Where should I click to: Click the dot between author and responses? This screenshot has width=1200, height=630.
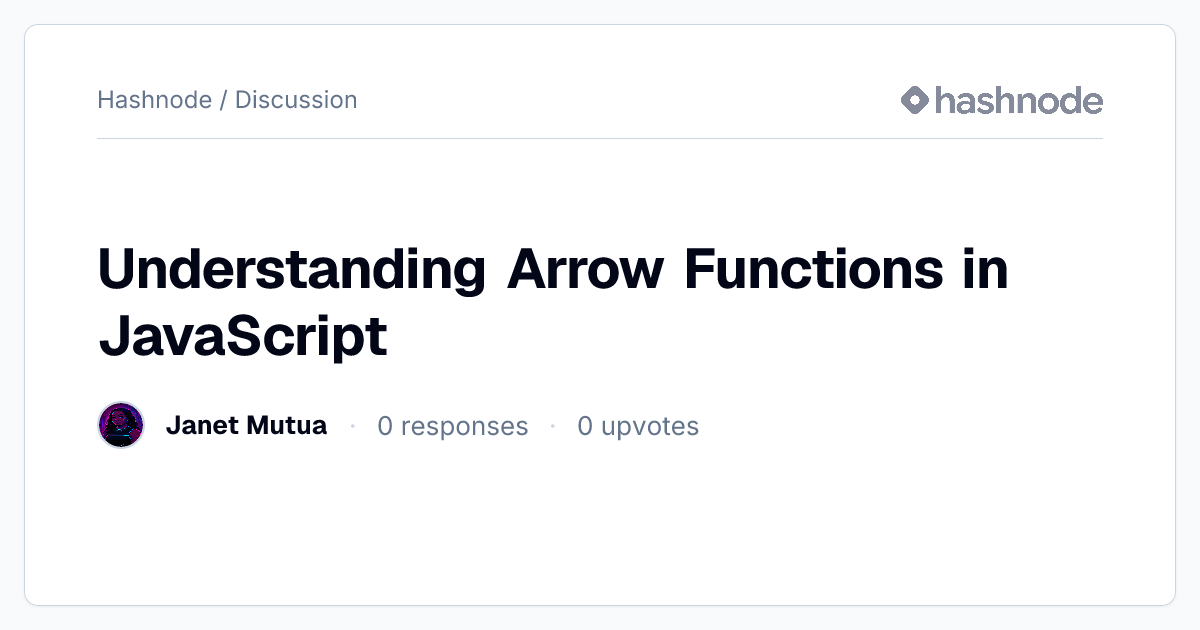(352, 427)
